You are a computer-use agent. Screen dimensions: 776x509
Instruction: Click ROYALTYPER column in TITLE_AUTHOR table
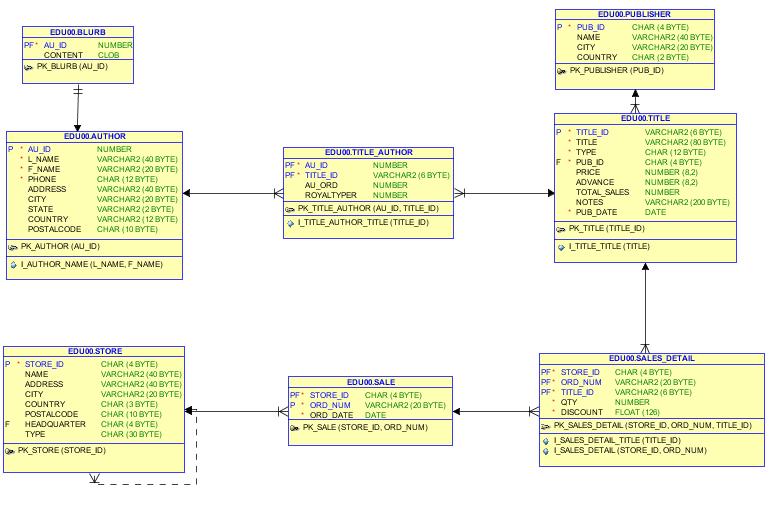coord(331,195)
